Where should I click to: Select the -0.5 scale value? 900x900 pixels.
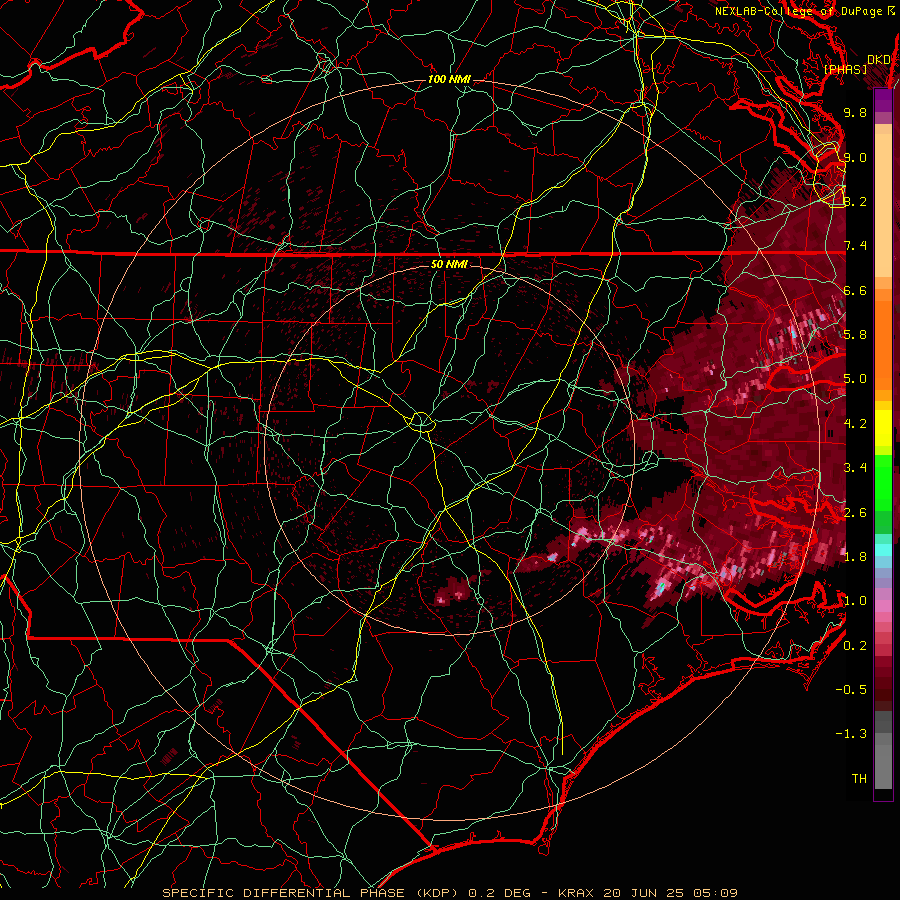(x=851, y=690)
